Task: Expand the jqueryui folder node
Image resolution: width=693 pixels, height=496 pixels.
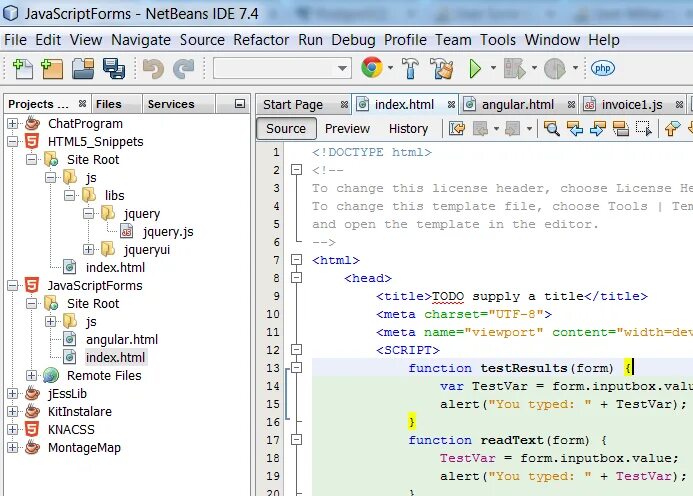Action: 88,249
